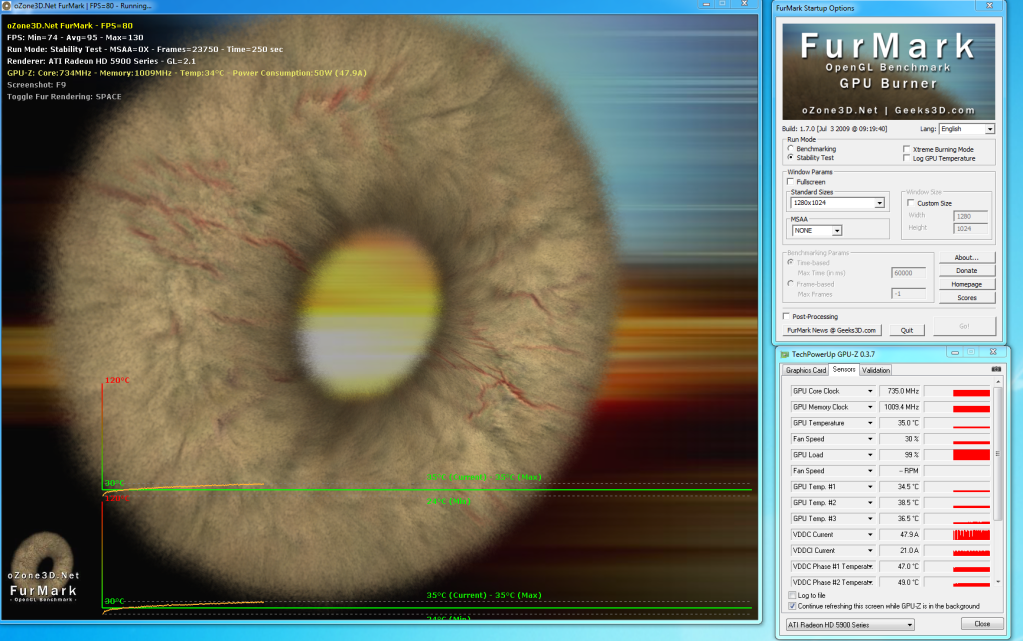Click the 'Toggle Fur Rendering: SPACE' overlay text
The image size is (1023, 641).
coord(64,97)
